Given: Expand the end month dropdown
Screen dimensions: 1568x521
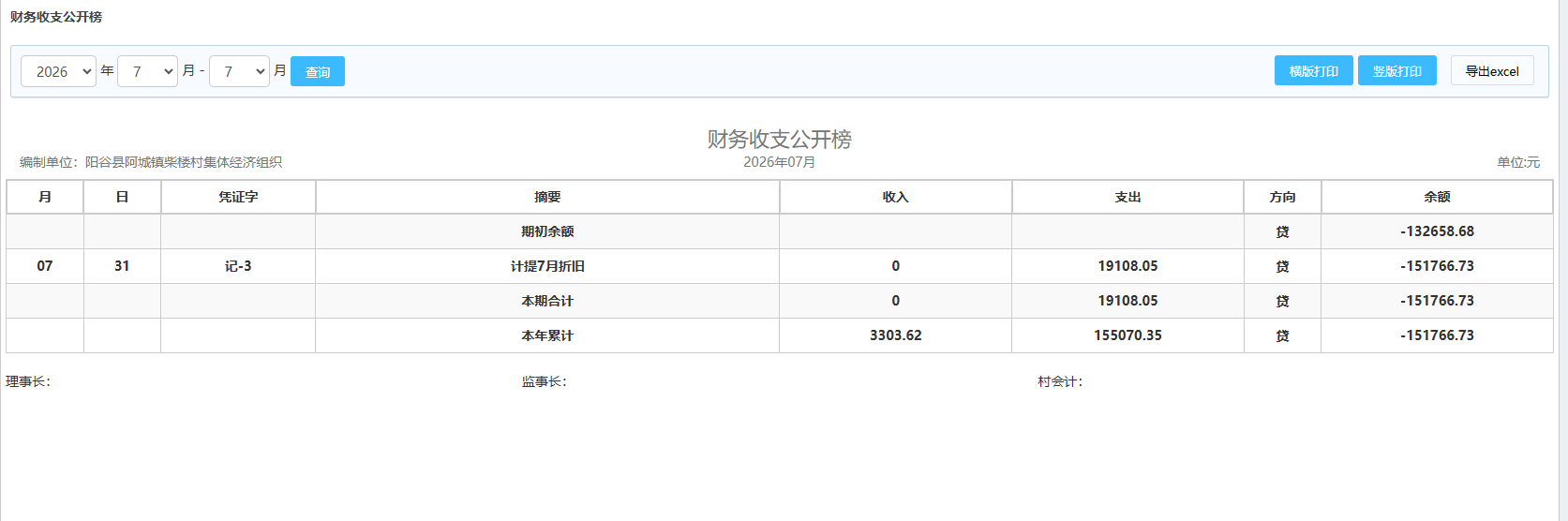Looking at the screenshot, I should [239, 71].
